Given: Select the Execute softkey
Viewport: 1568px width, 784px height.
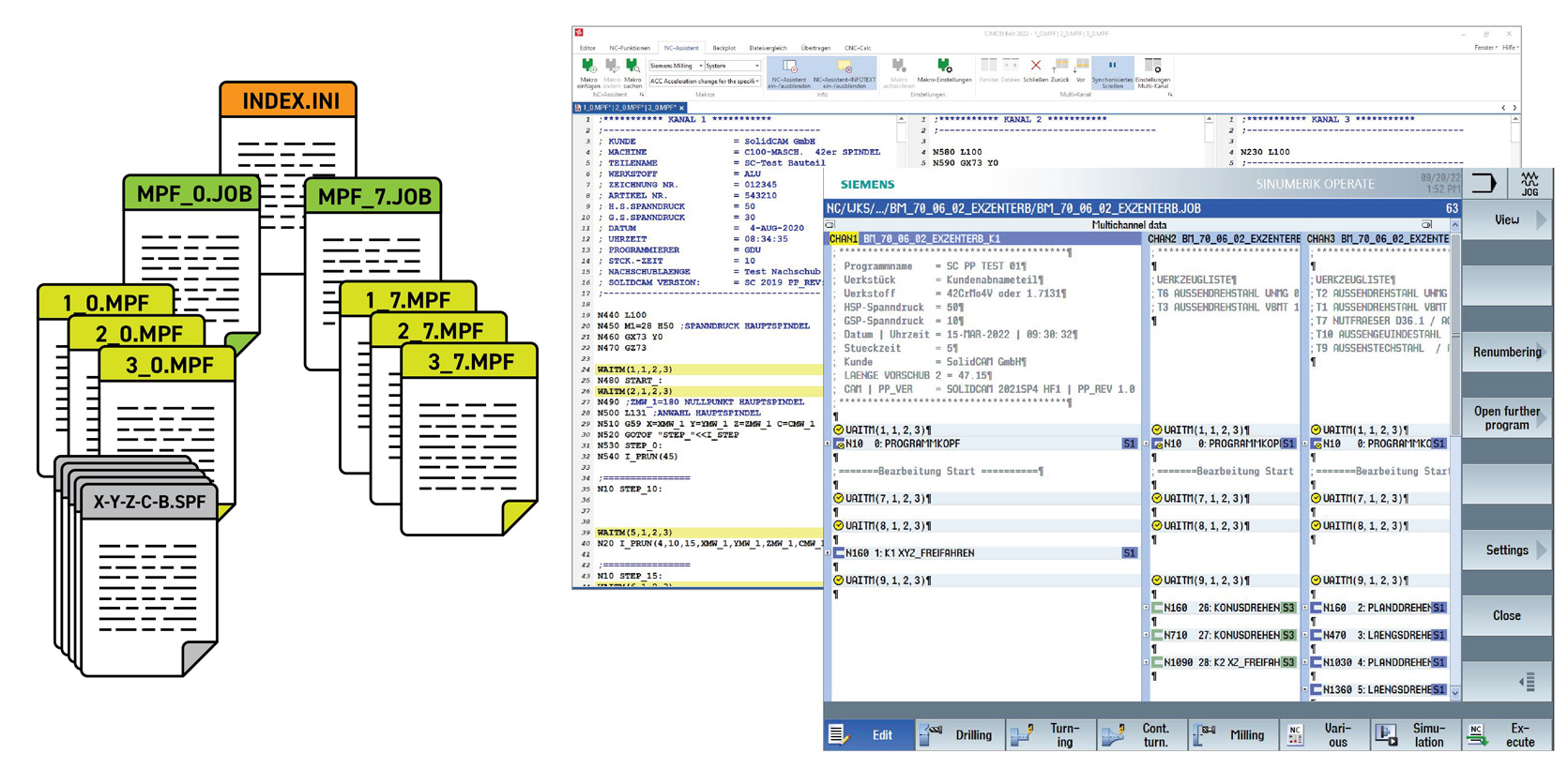Looking at the screenshot, I should (1506, 735).
